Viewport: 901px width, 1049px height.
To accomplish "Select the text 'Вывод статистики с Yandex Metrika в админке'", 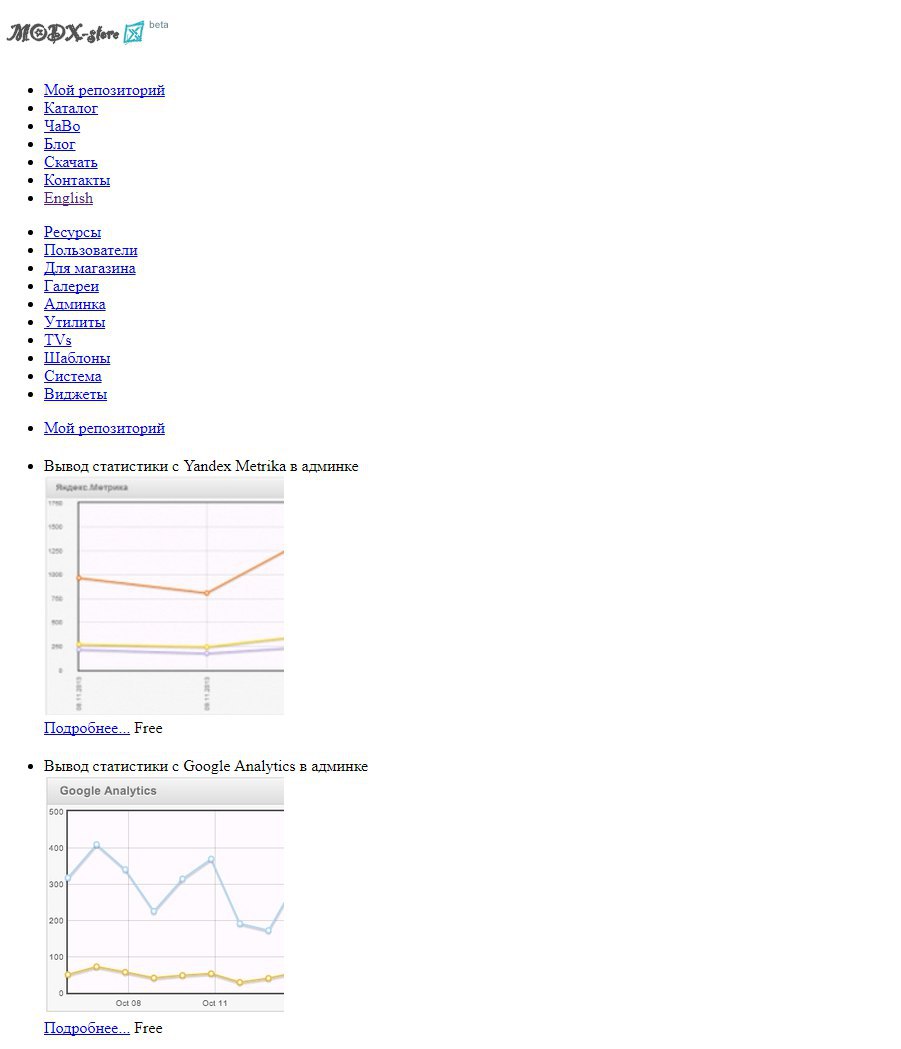I will [201, 466].
